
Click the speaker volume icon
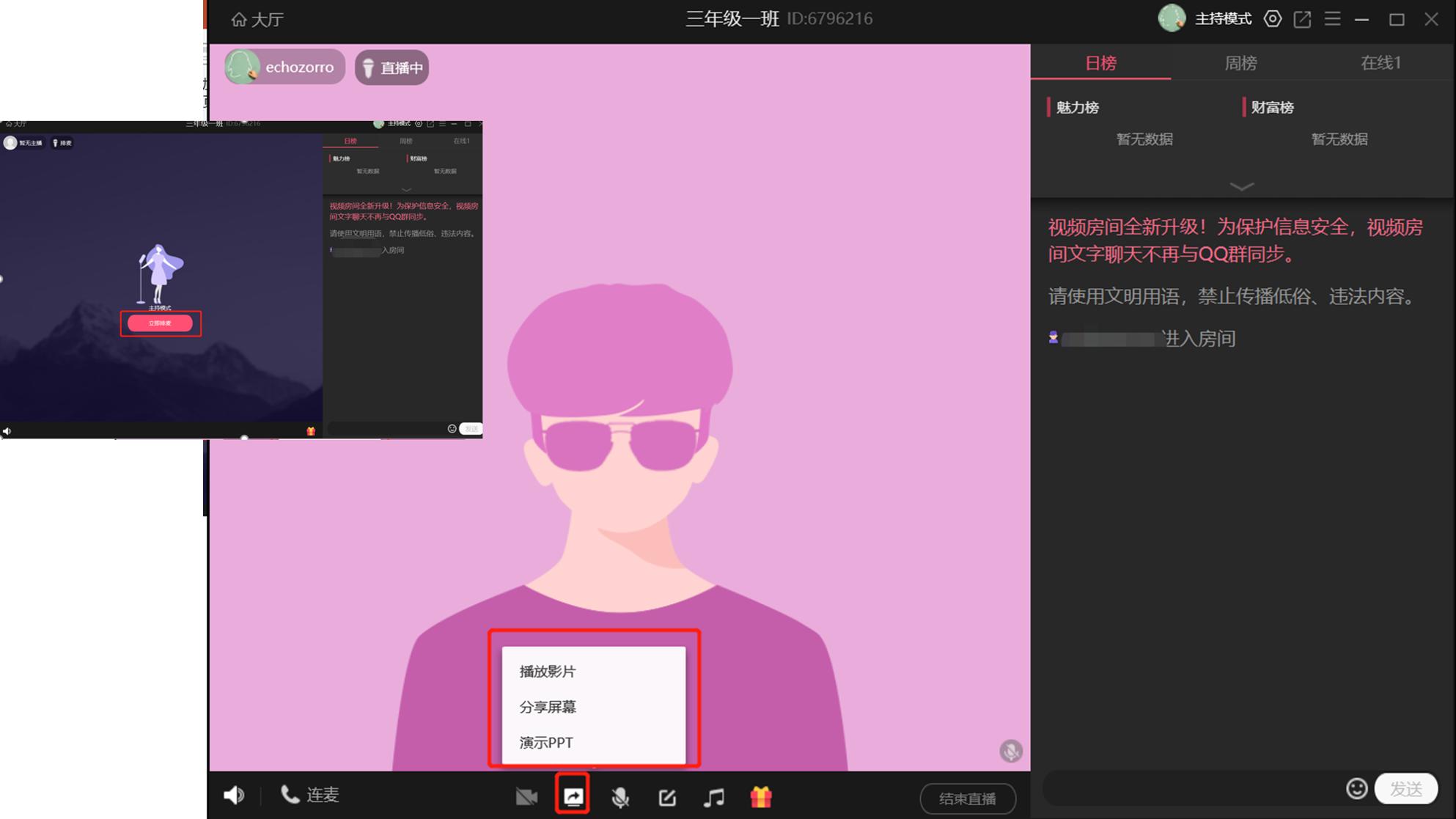click(x=234, y=796)
